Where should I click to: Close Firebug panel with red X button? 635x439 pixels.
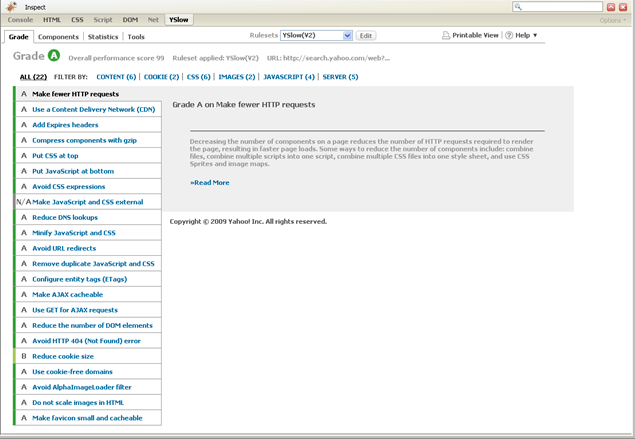point(623,7)
